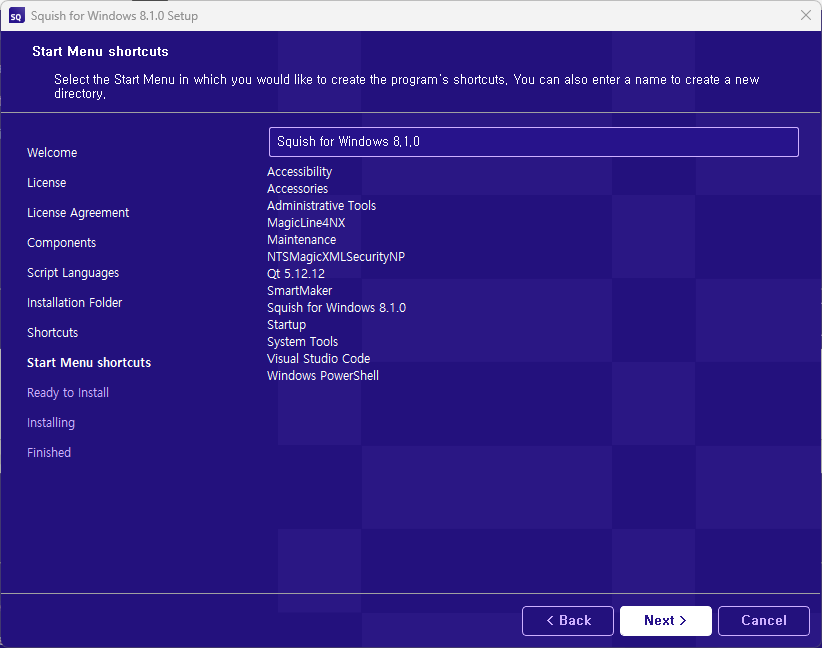Select Accessibility in the folder list
822x648 pixels.
coord(299,172)
